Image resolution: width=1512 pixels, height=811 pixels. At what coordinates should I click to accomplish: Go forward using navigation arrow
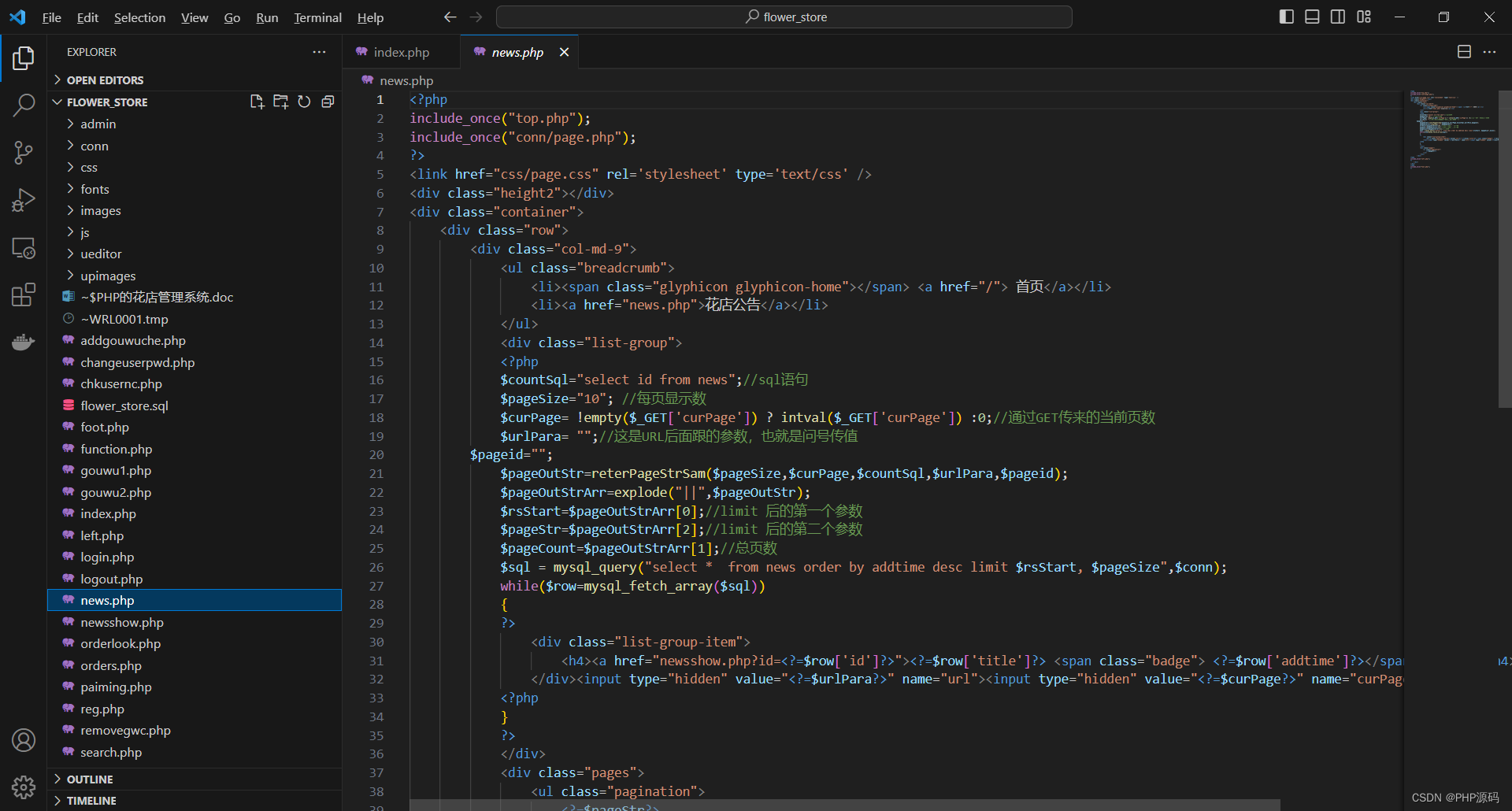pyautogui.click(x=476, y=17)
